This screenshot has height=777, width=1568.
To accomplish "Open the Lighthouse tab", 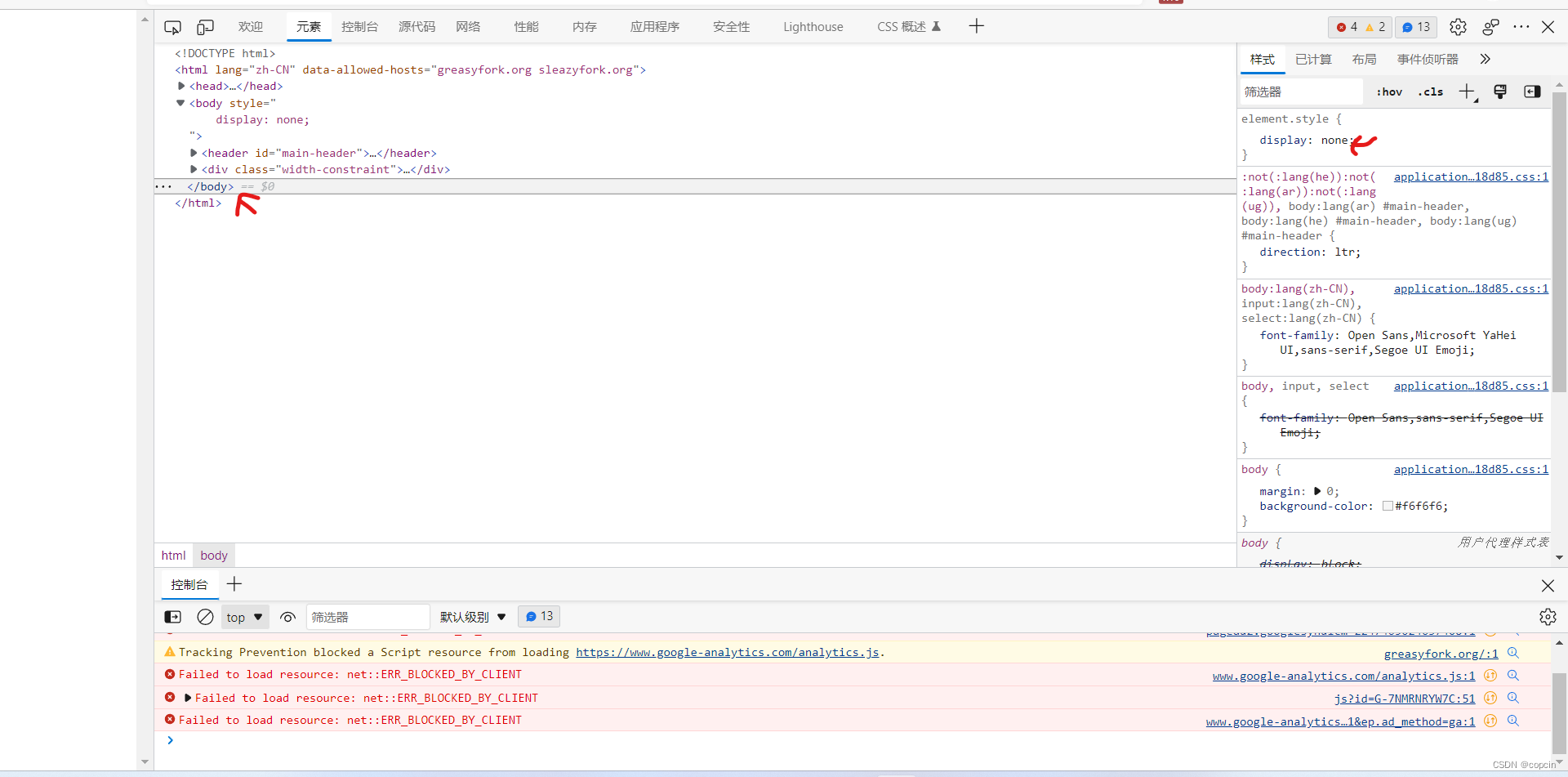I will click(x=813, y=27).
